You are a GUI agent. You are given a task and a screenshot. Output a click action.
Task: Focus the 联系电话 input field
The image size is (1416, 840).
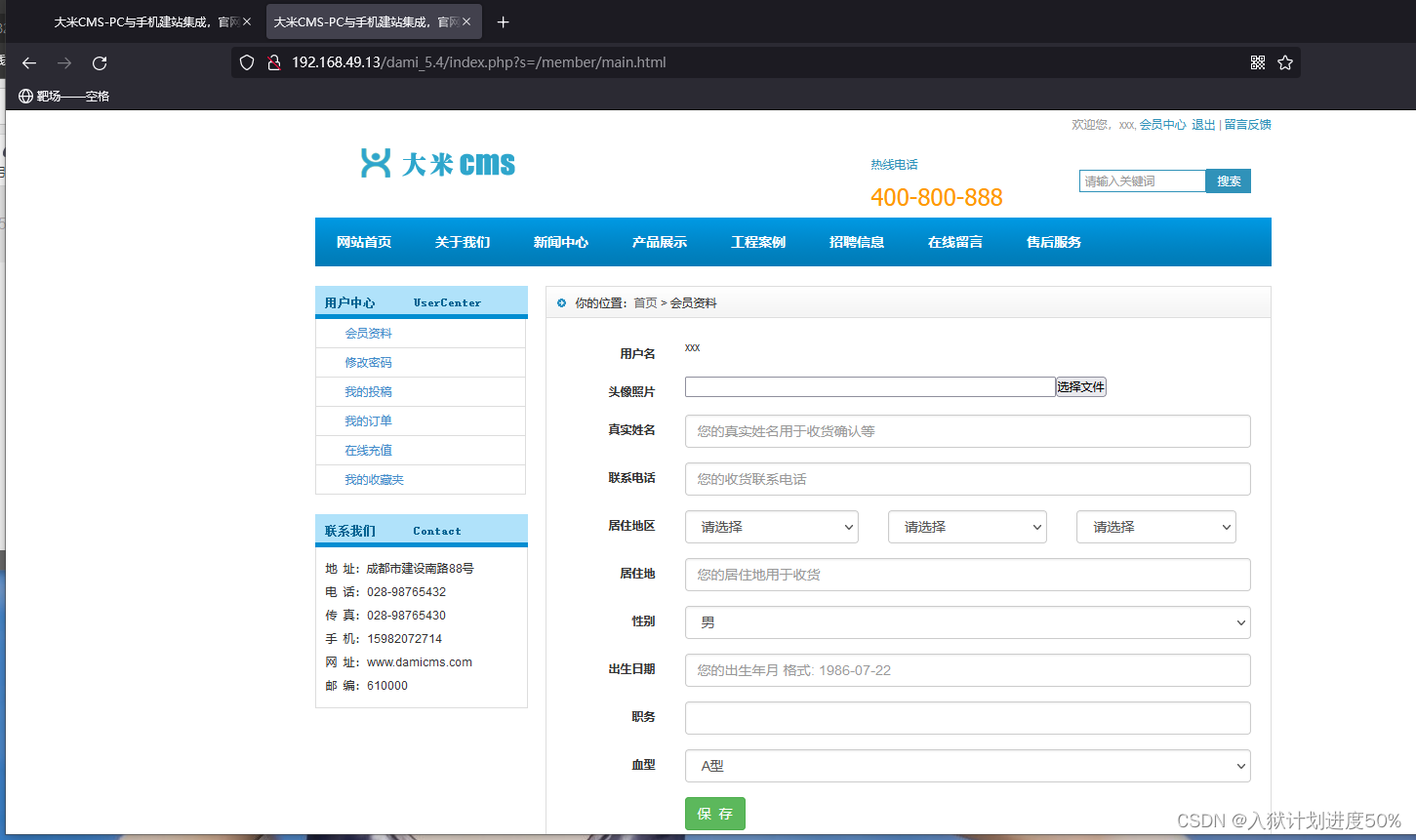click(x=968, y=479)
